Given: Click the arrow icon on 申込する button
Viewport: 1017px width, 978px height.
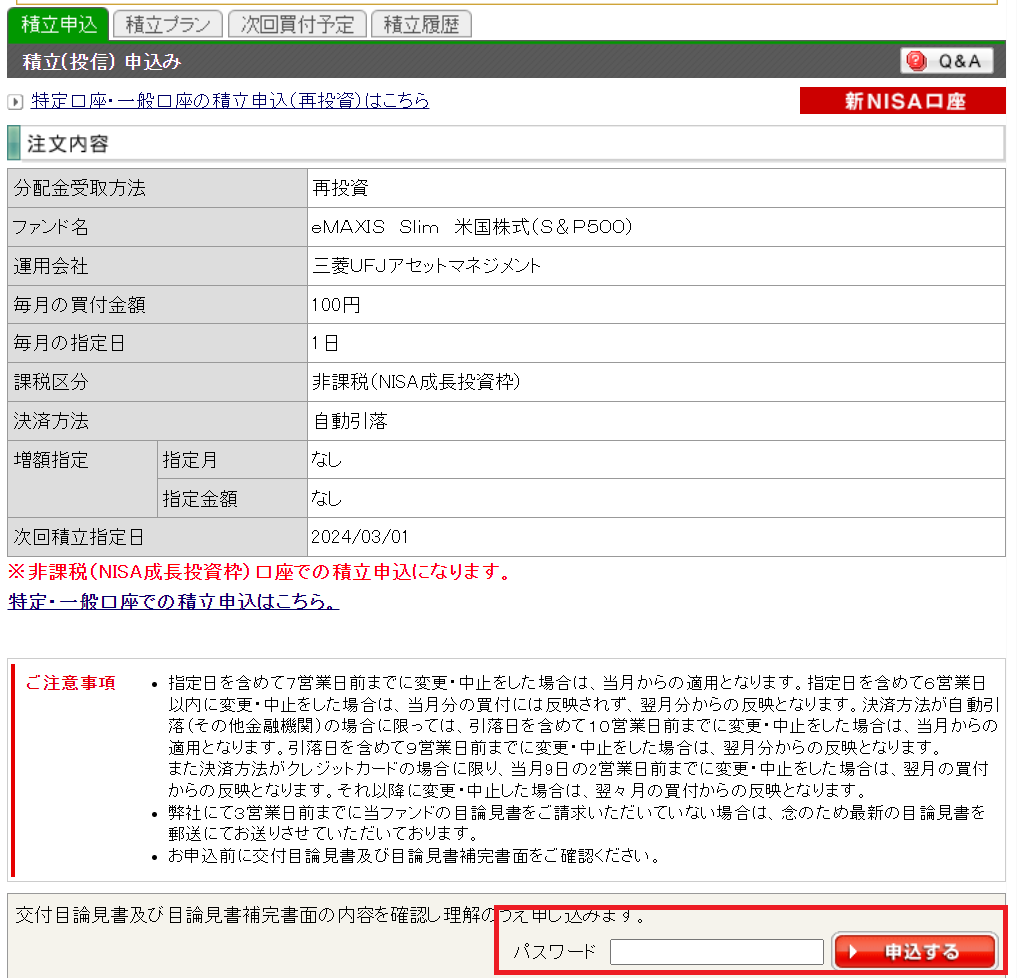Looking at the screenshot, I should [854, 952].
